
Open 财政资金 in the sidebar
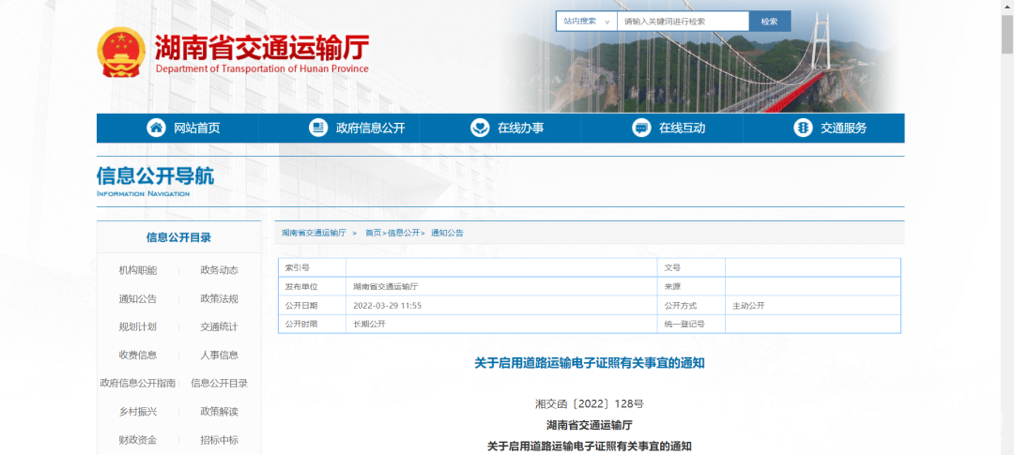pos(138,440)
